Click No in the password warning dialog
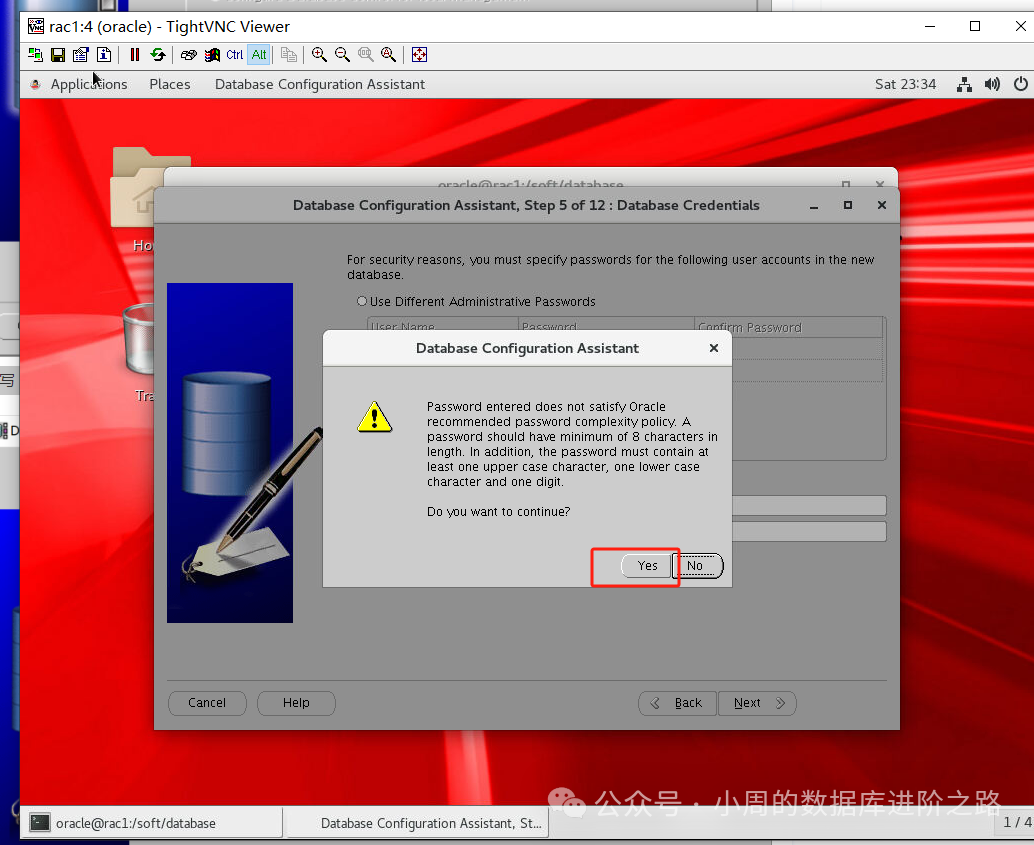Viewport: 1034px width, 845px height. (697, 566)
